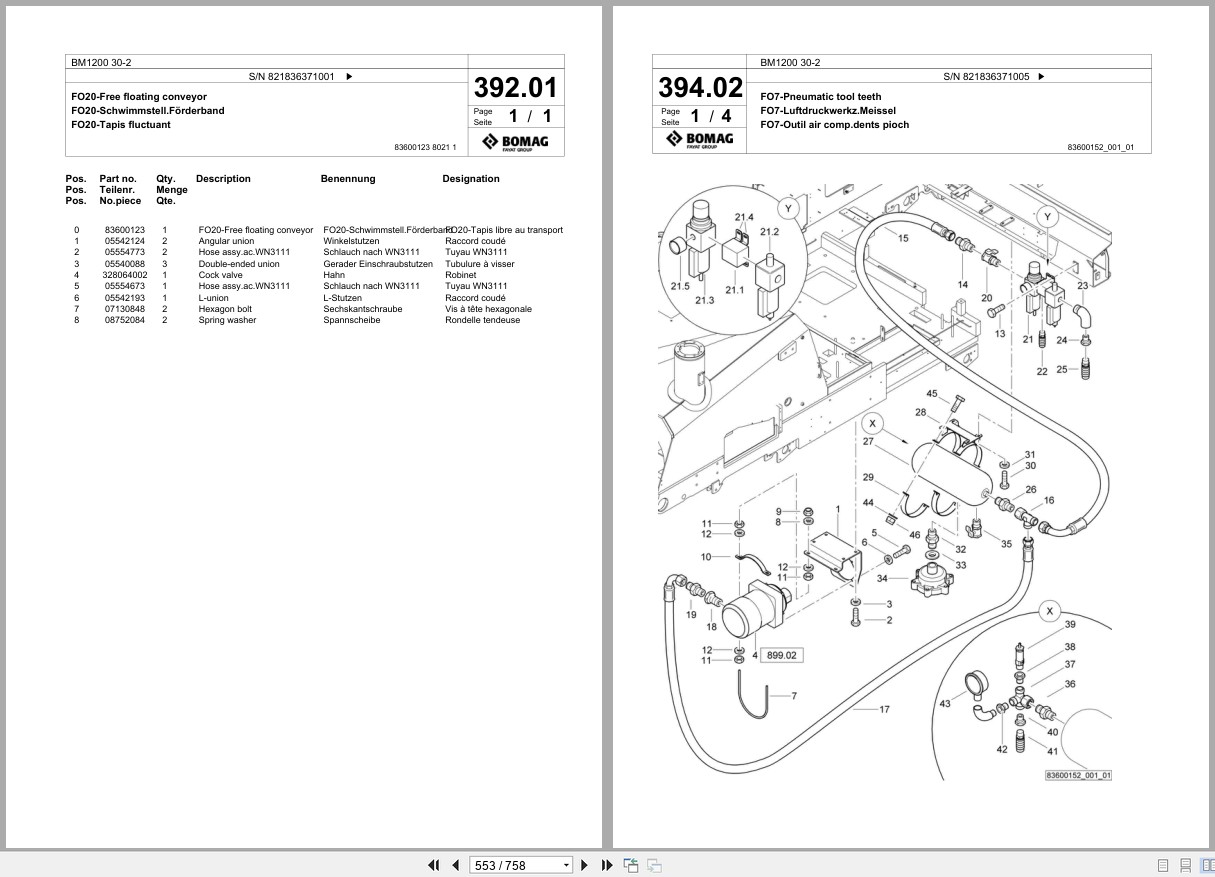
Task: Click the 'Cock valve' row description
Action: [x=220, y=275]
